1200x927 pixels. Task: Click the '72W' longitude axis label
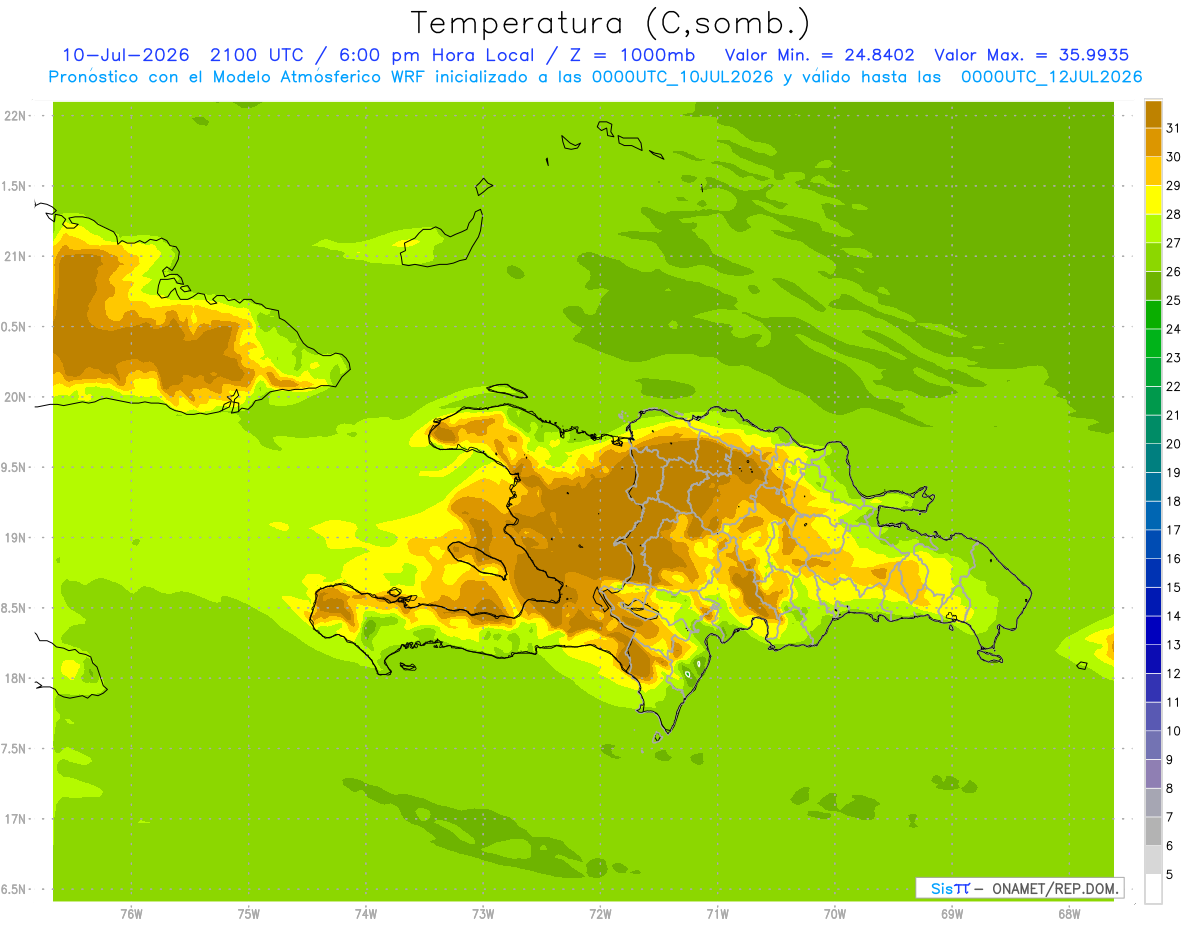pyautogui.click(x=600, y=914)
